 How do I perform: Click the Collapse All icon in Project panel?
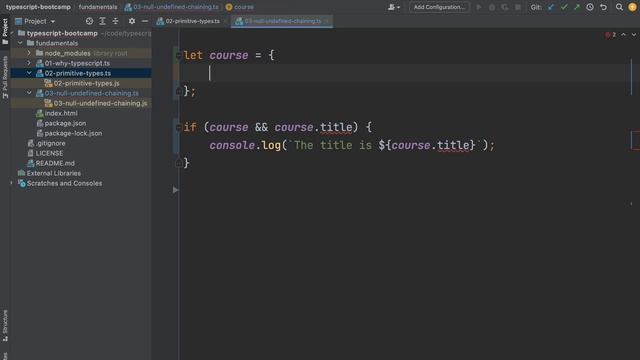(116, 21)
